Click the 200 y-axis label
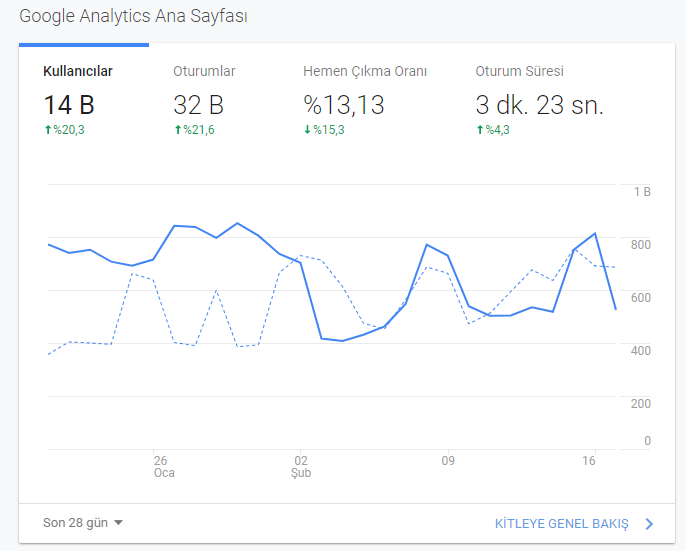686x551 pixels. tap(640, 404)
